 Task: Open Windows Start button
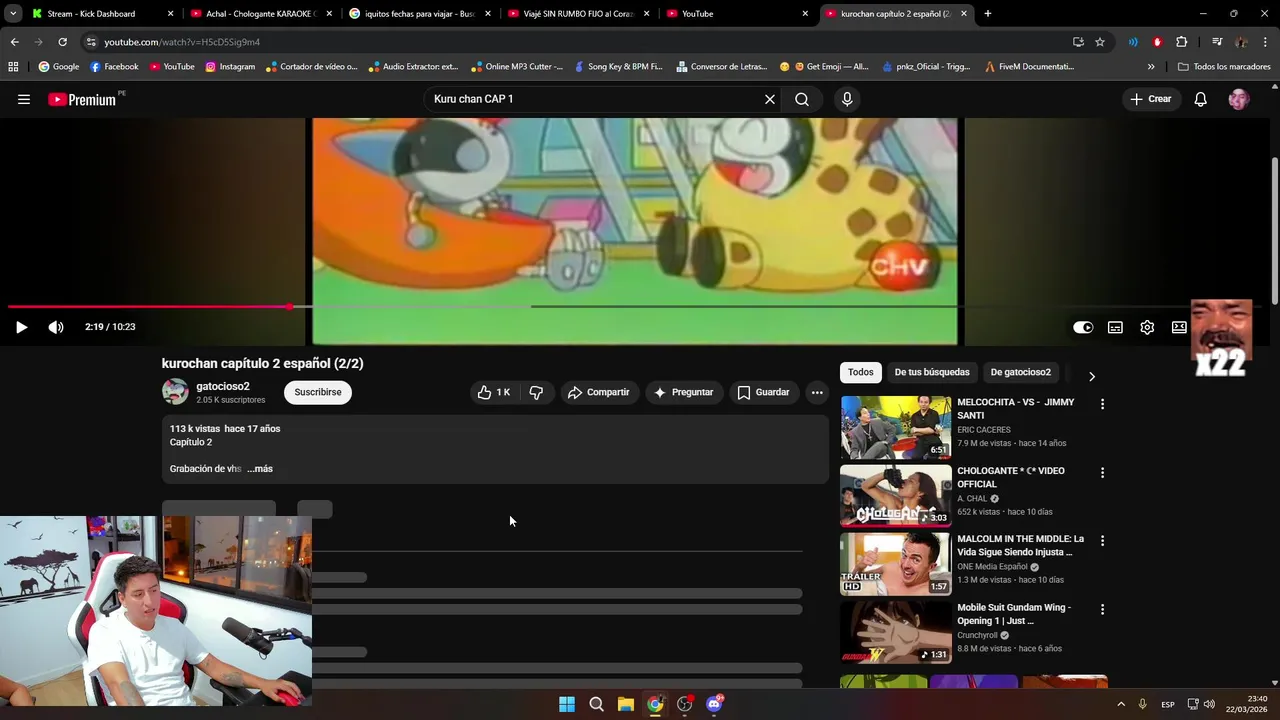[x=567, y=704]
